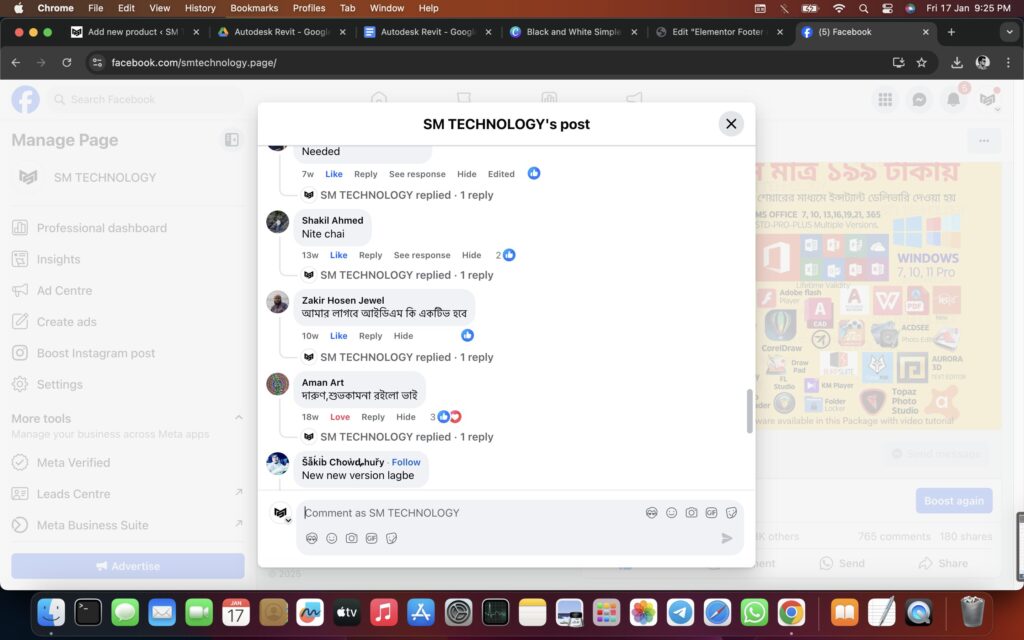Toggle Love reaction on Aman Art's comment

(x=340, y=417)
